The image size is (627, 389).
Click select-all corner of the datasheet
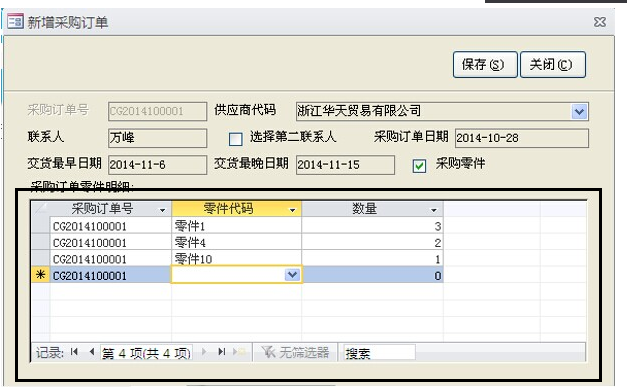click(x=40, y=209)
